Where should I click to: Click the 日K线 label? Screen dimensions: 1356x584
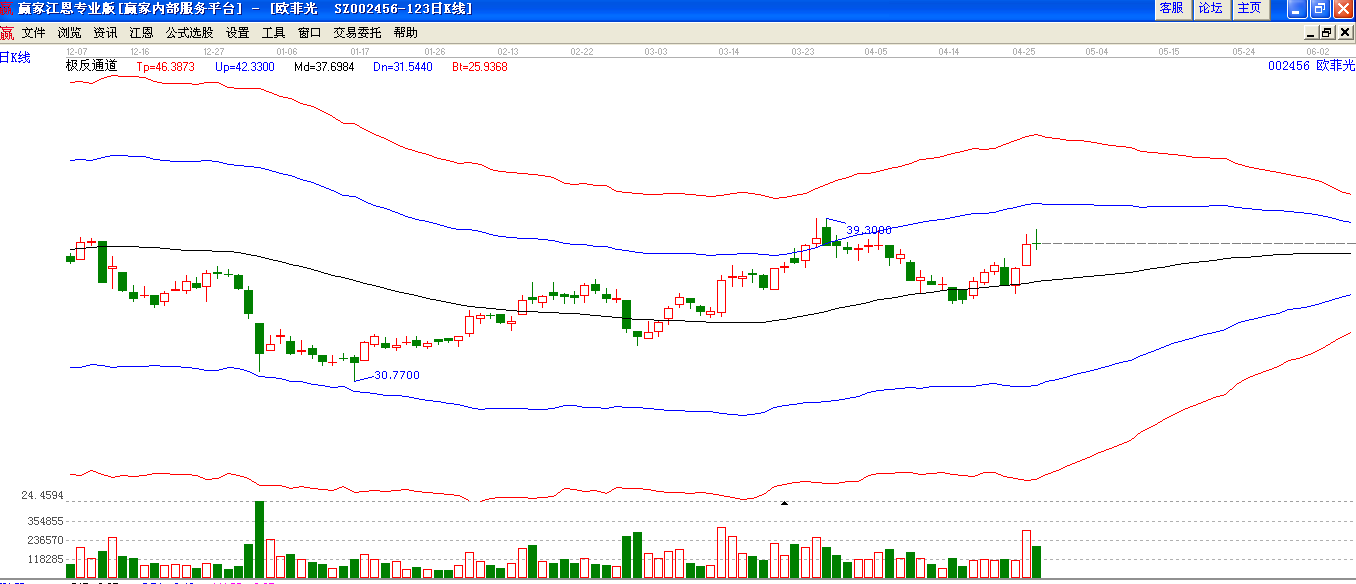coord(15,58)
